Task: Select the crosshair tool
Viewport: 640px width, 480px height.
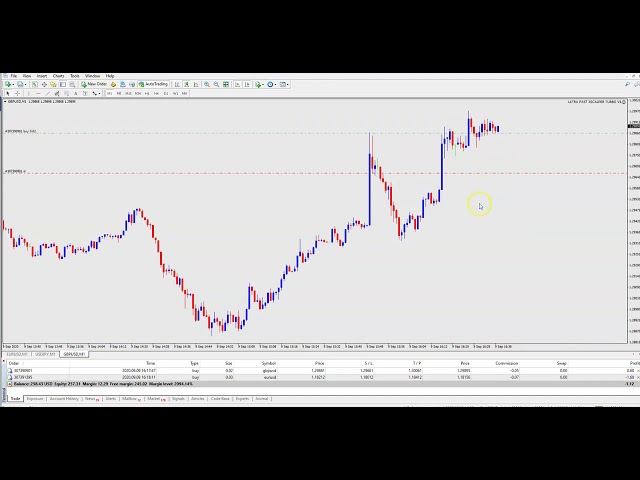Action: click(x=16, y=93)
